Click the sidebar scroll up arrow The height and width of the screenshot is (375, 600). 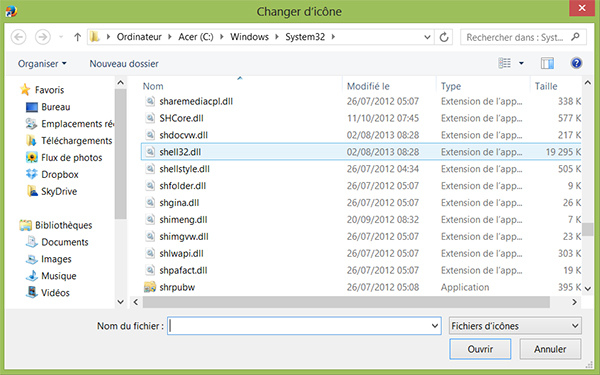(x=121, y=83)
